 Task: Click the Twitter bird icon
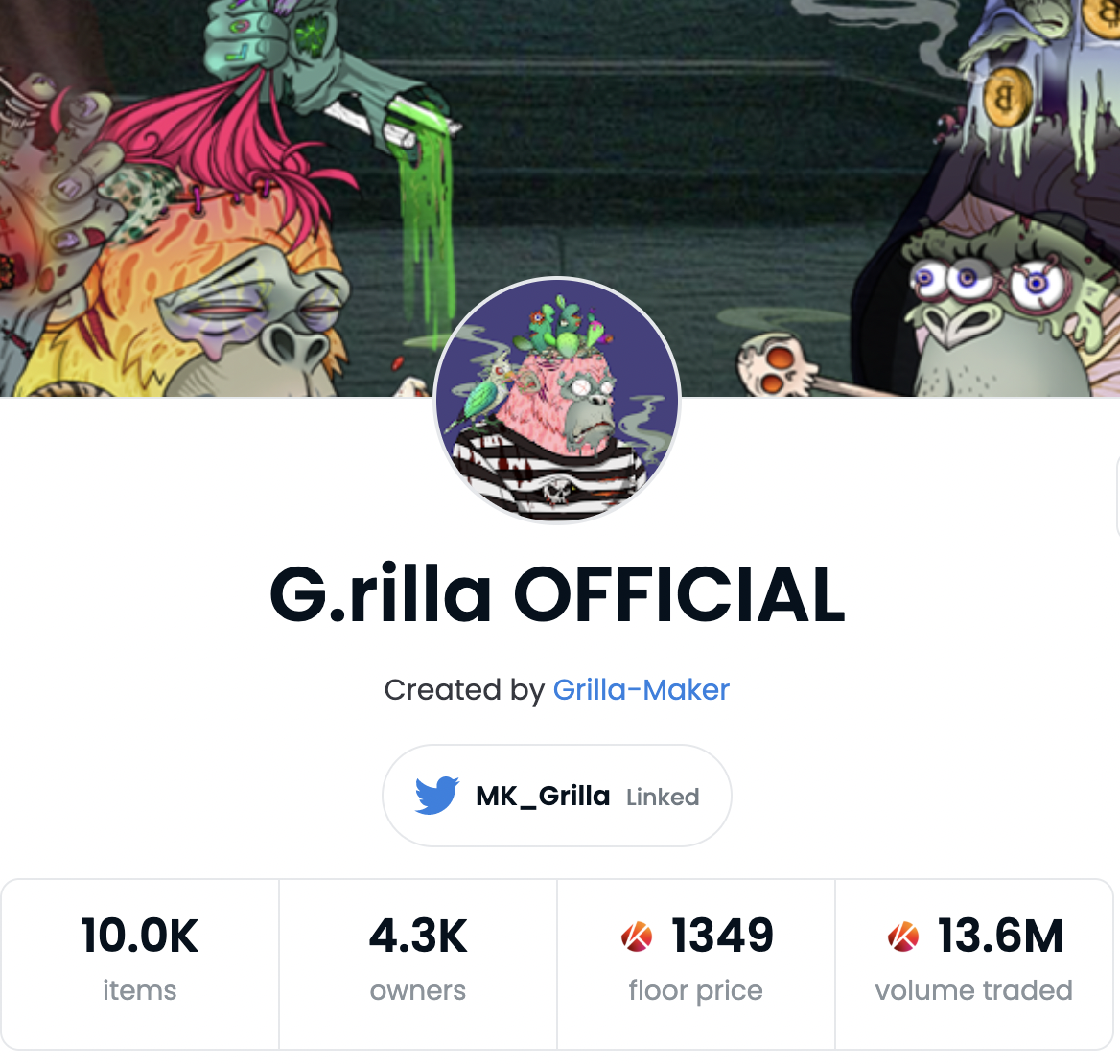(437, 795)
